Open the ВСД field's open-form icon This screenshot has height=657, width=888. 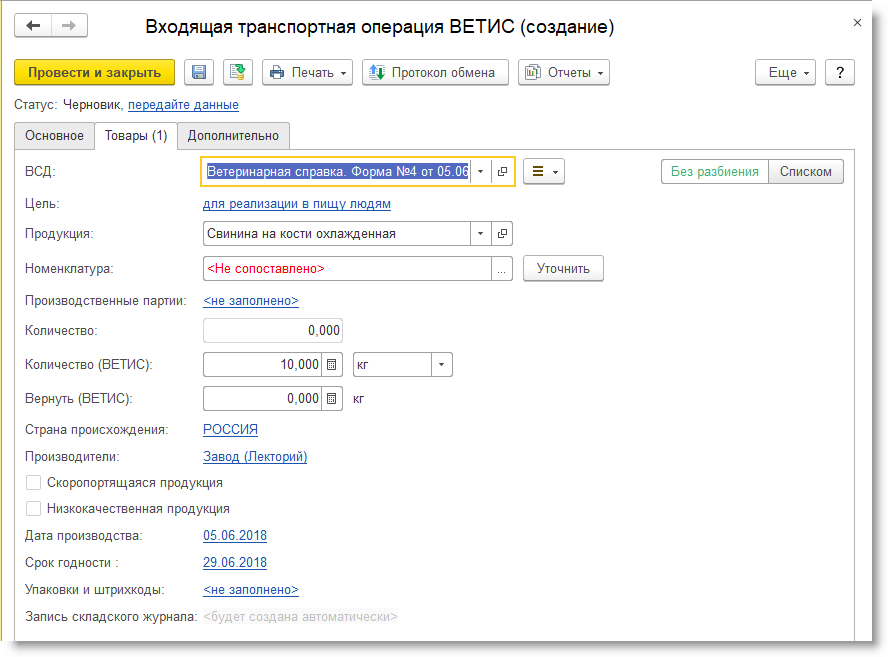502,172
